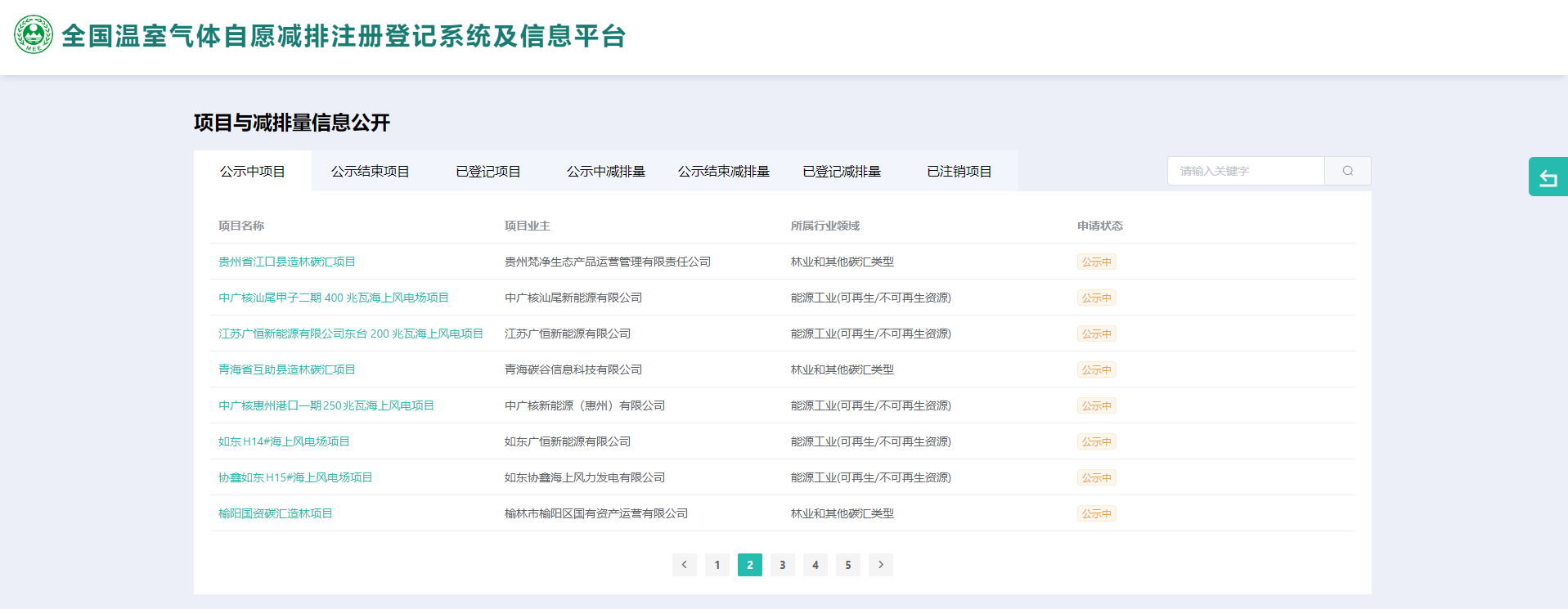Switch to 公示结束项目 tab
The image size is (1568, 609).
(x=371, y=171)
